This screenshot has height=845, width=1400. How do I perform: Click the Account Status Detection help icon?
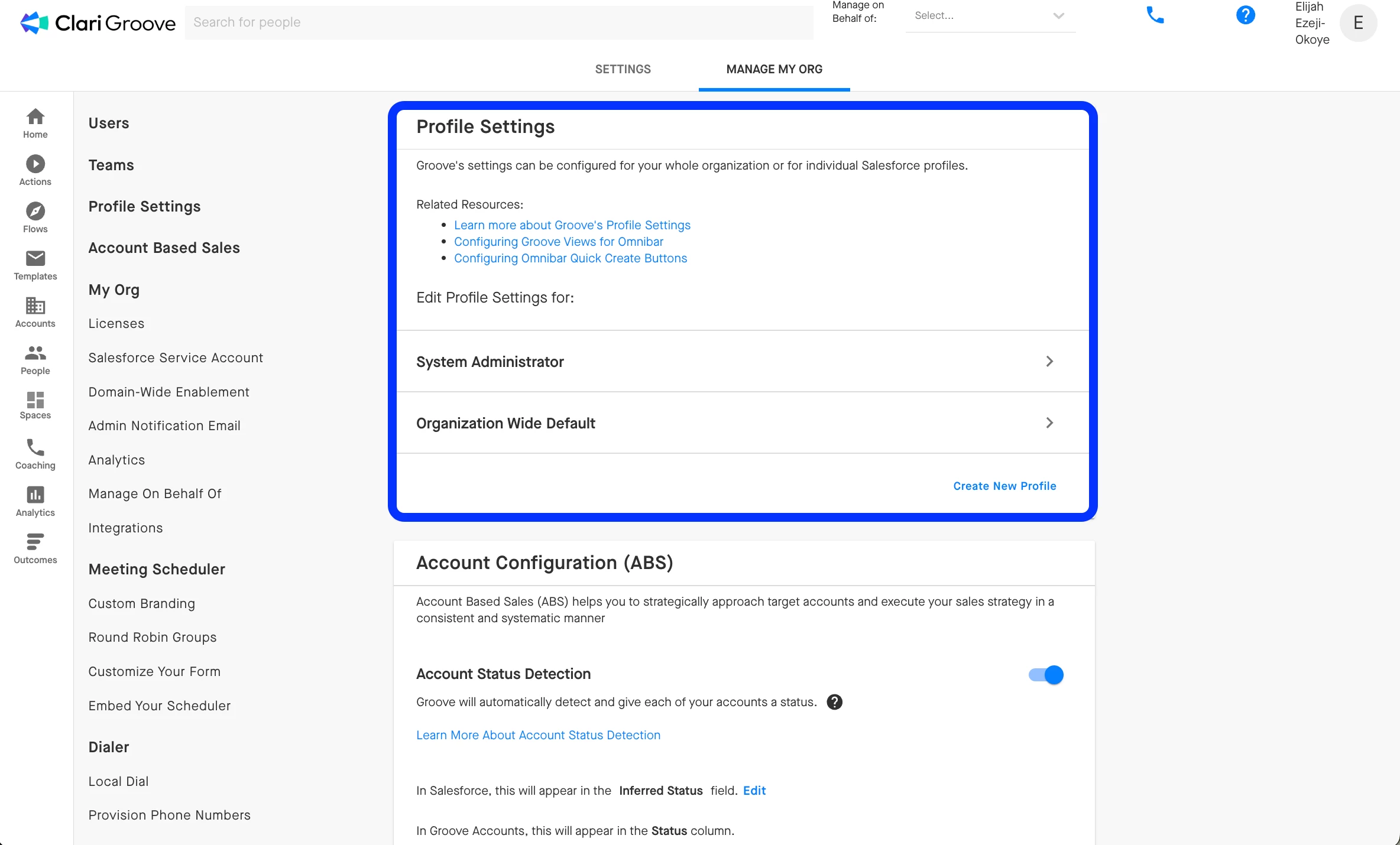point(834,702)
